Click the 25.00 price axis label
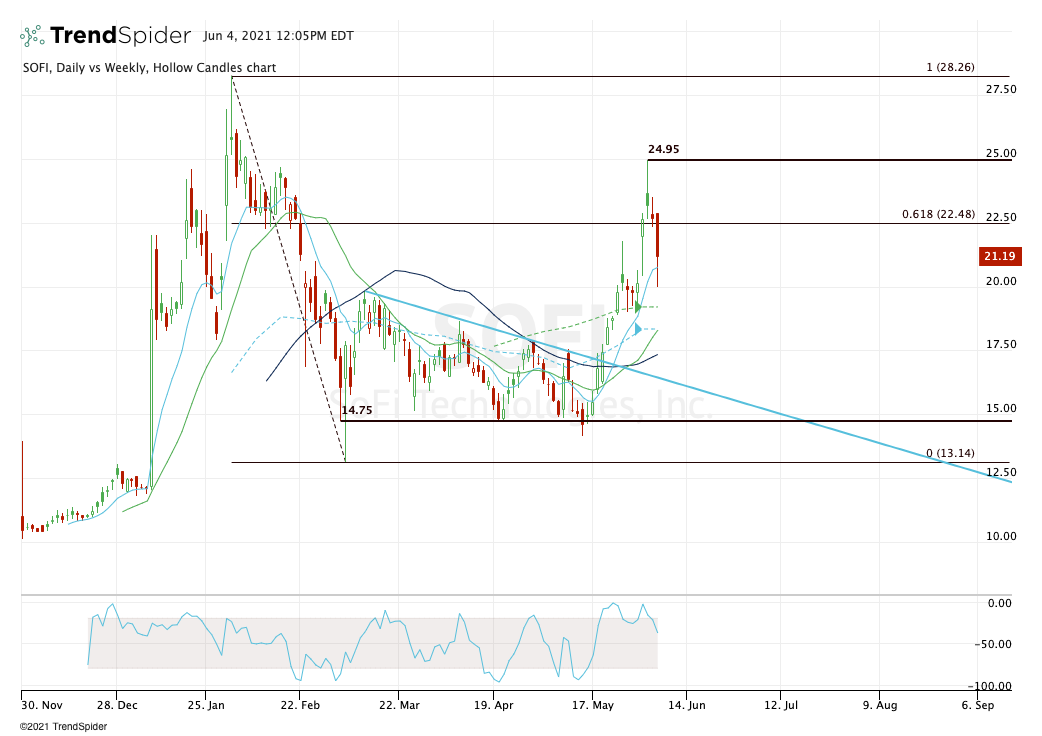The image size is (1042, 736). click(x=1001, y=153)
